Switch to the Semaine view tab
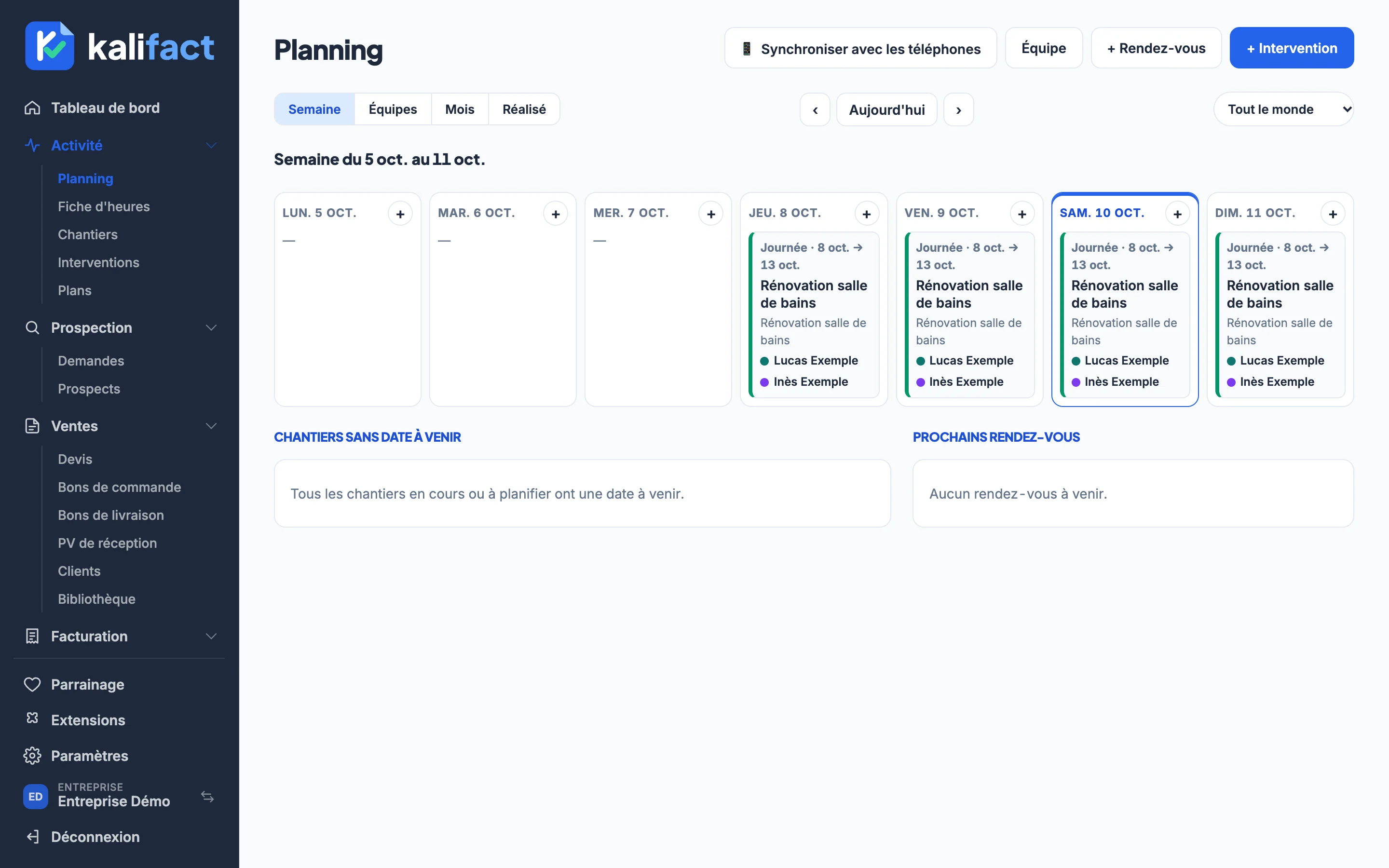 pos(314,109)
